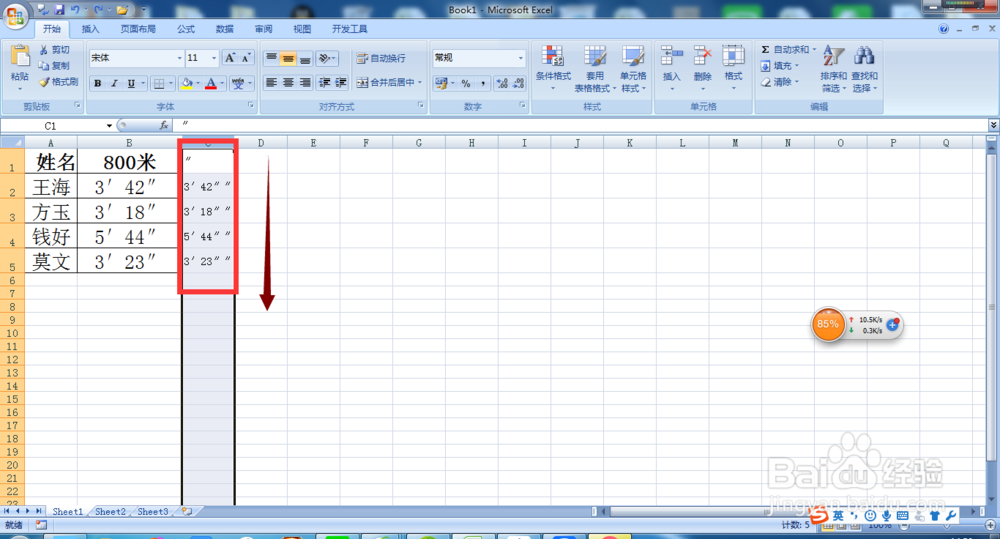Select cell A1 containing 姓名
The width and height of the screenshot is (1000, 539).
coord(51,161)
